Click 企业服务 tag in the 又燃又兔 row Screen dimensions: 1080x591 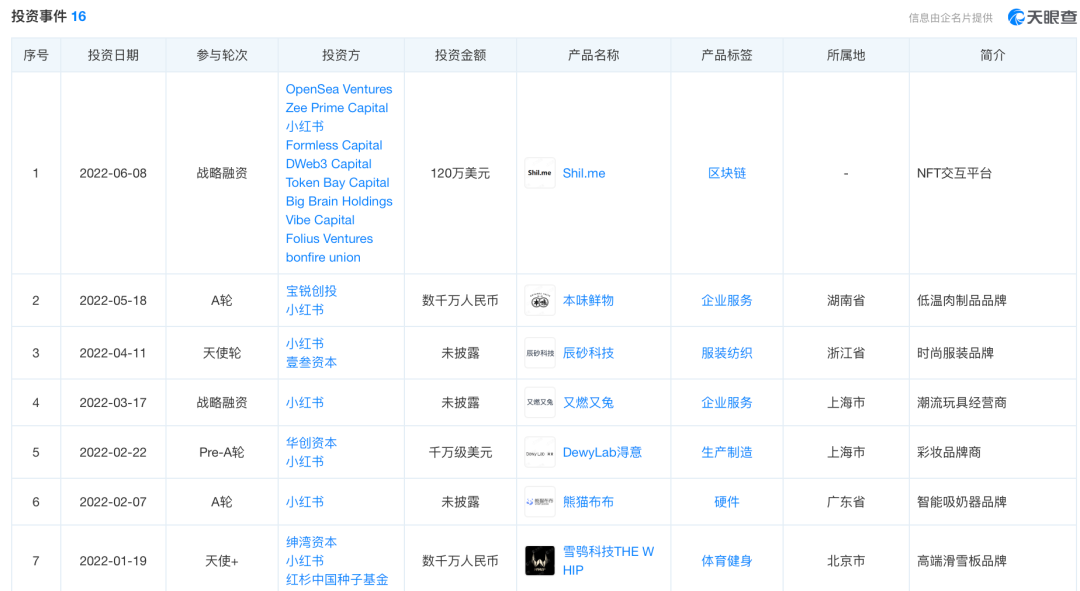(727, 402)
